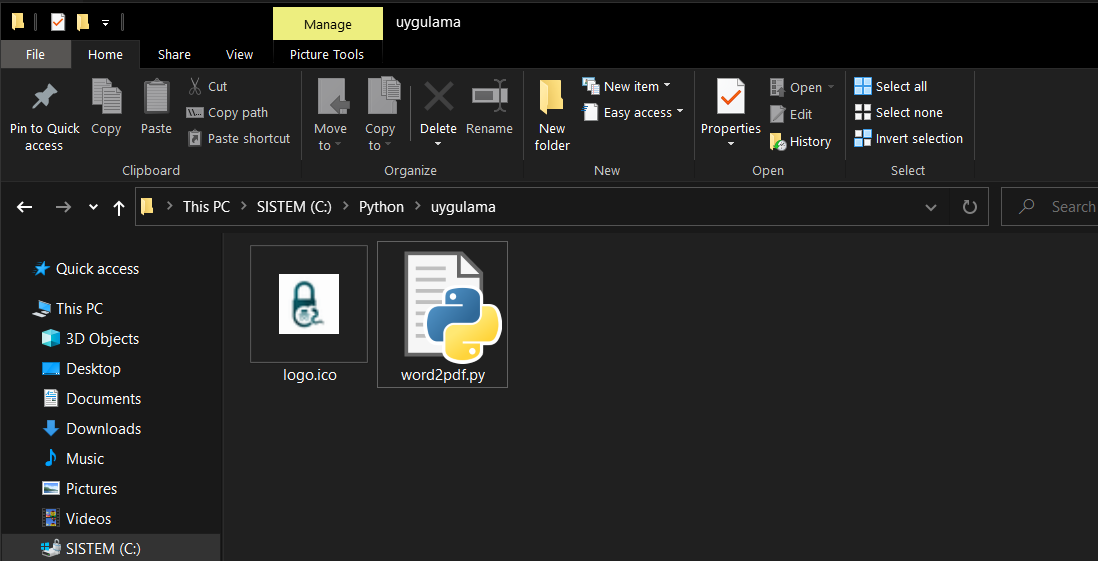Select the word2pdf.py file

tap(442, 314)
